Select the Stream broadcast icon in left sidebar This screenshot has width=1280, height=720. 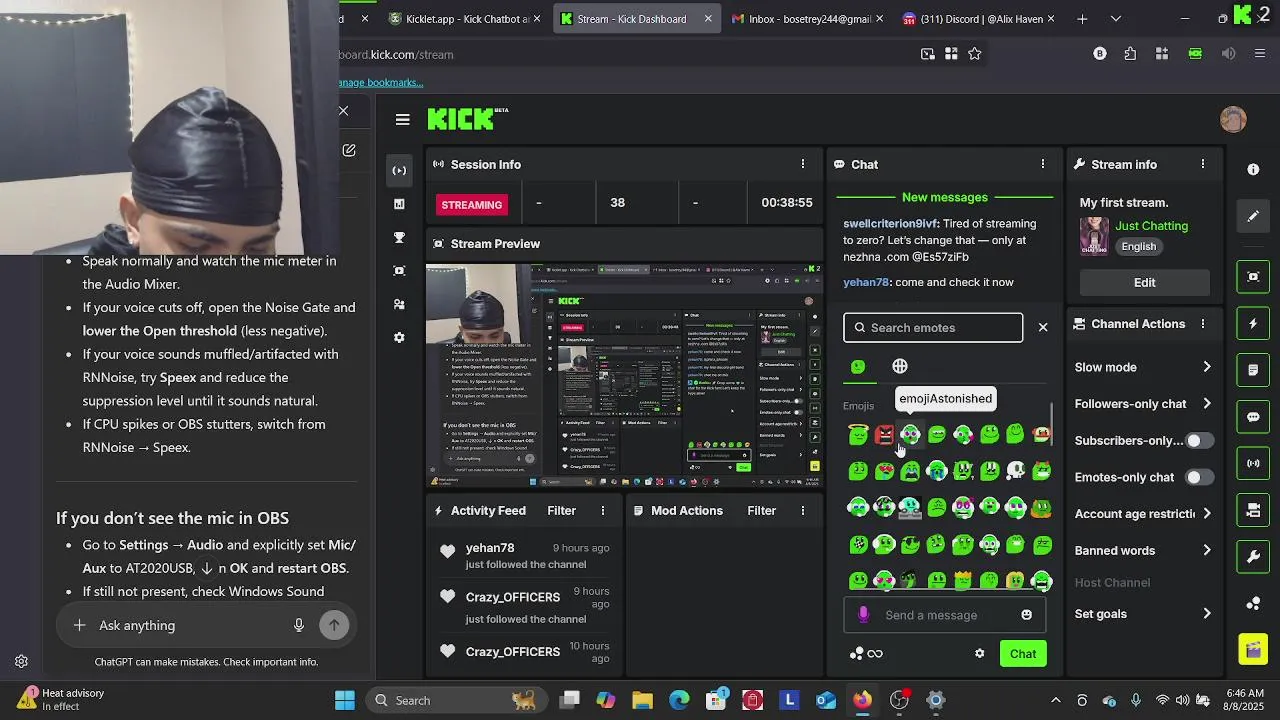(399, 170)
